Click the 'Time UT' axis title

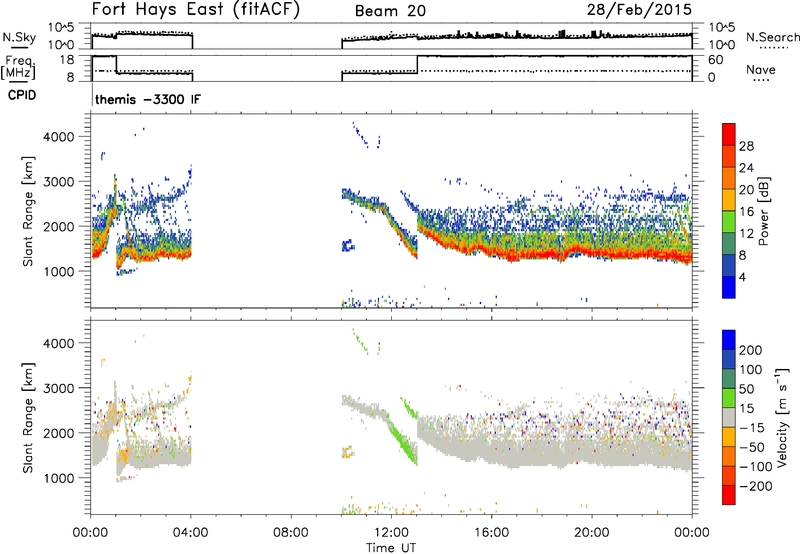[391, 548]
